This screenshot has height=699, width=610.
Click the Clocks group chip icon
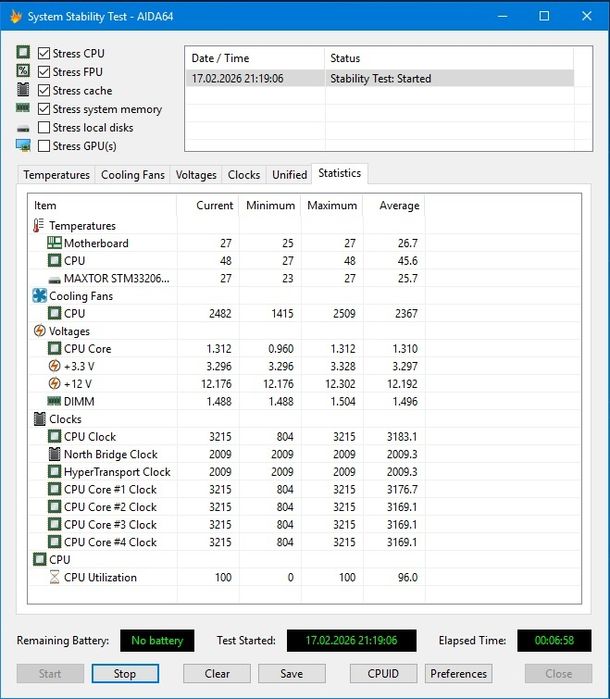click(40, 419)
